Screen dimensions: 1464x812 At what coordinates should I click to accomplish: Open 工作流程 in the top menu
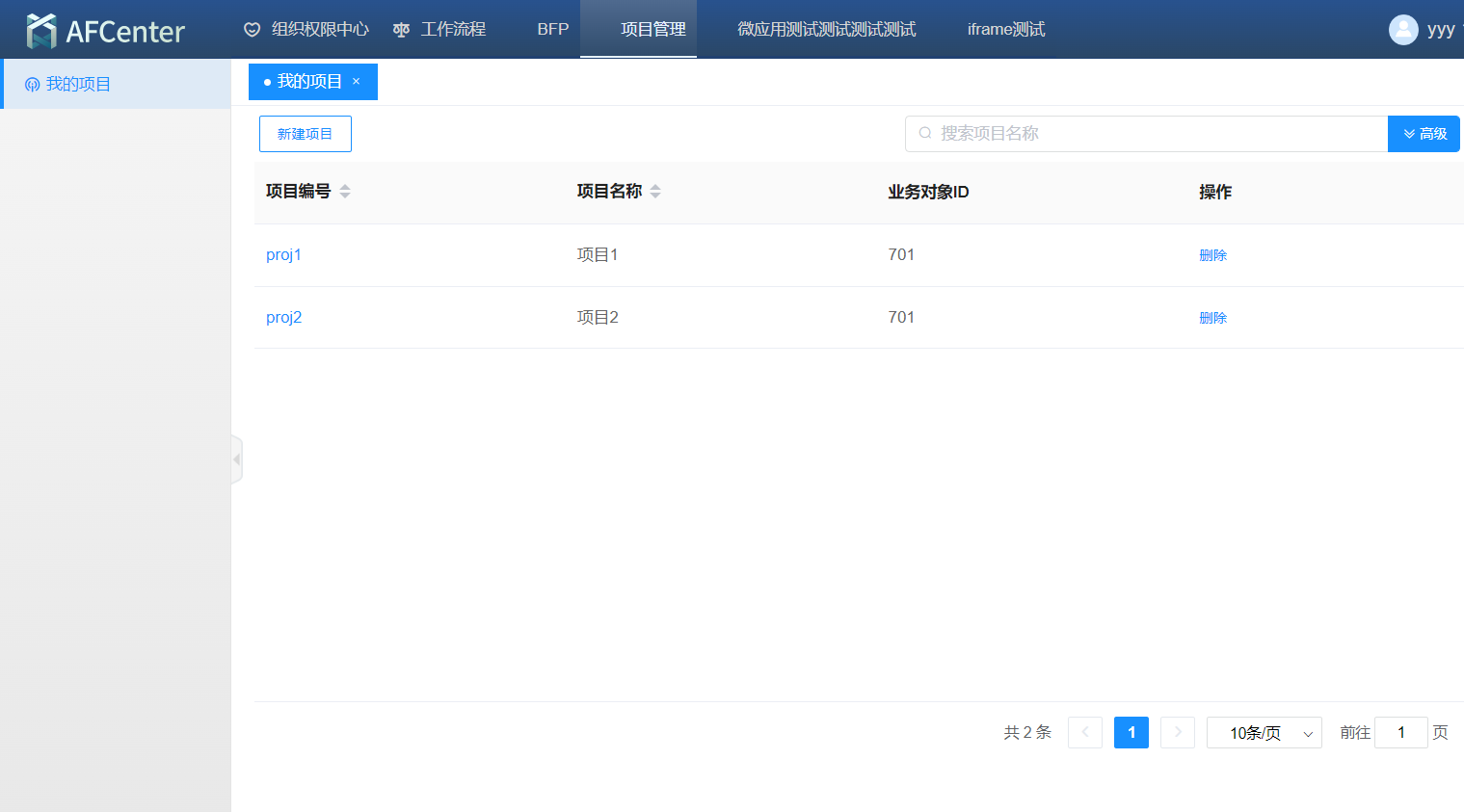click(440, 30)
